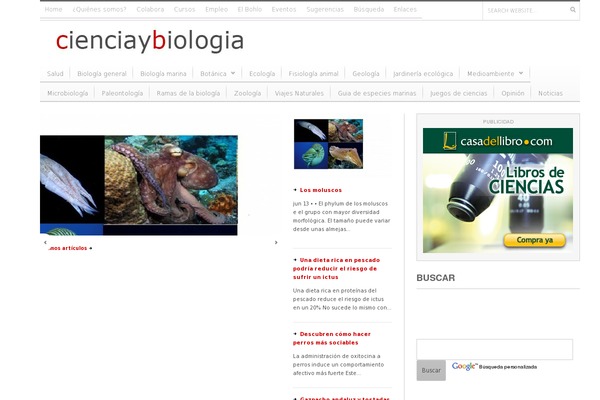Open Viajes Naturales category
600x400 pixels.
299,93
